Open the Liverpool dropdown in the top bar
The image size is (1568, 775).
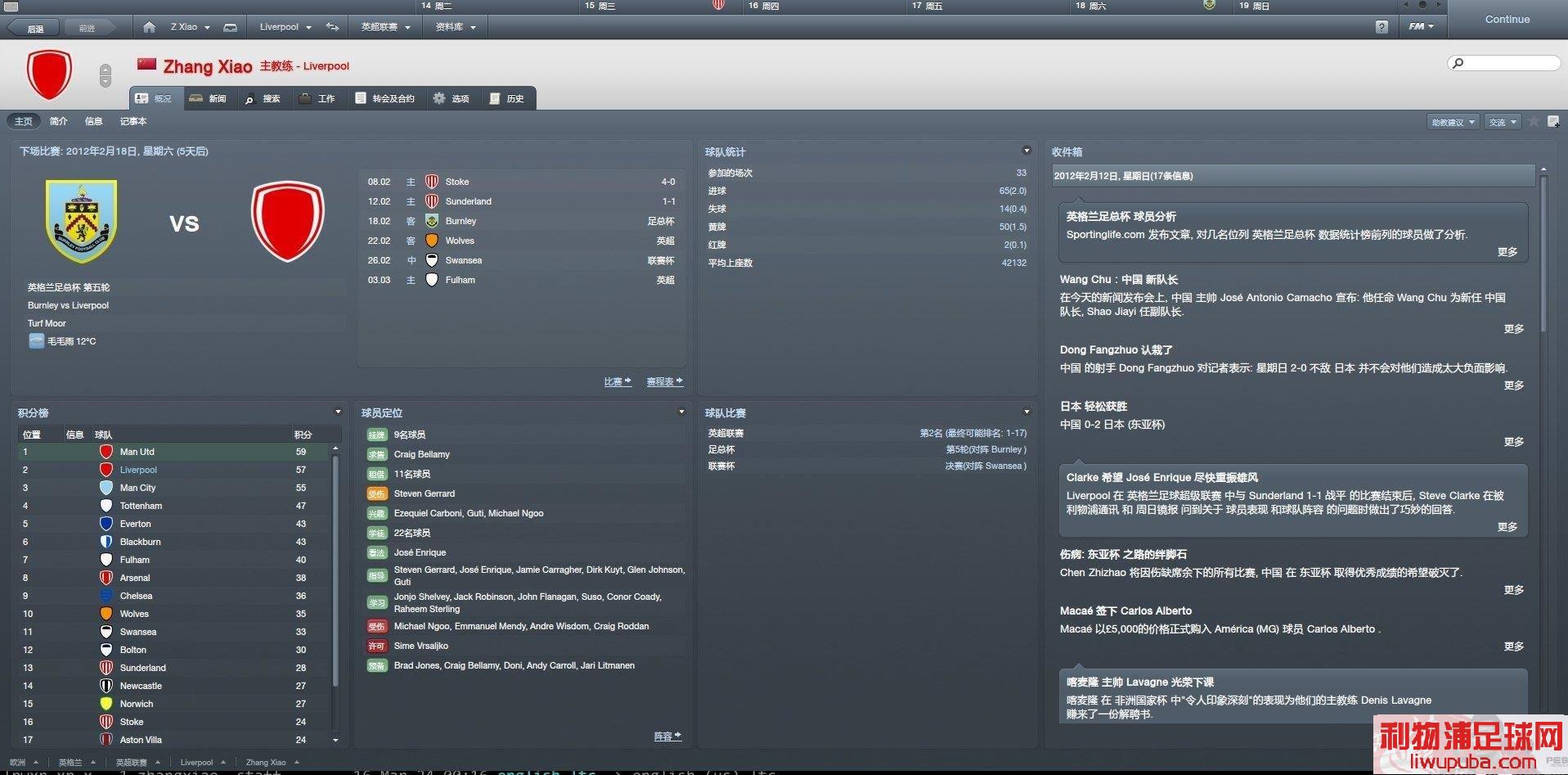click(285, 27)
